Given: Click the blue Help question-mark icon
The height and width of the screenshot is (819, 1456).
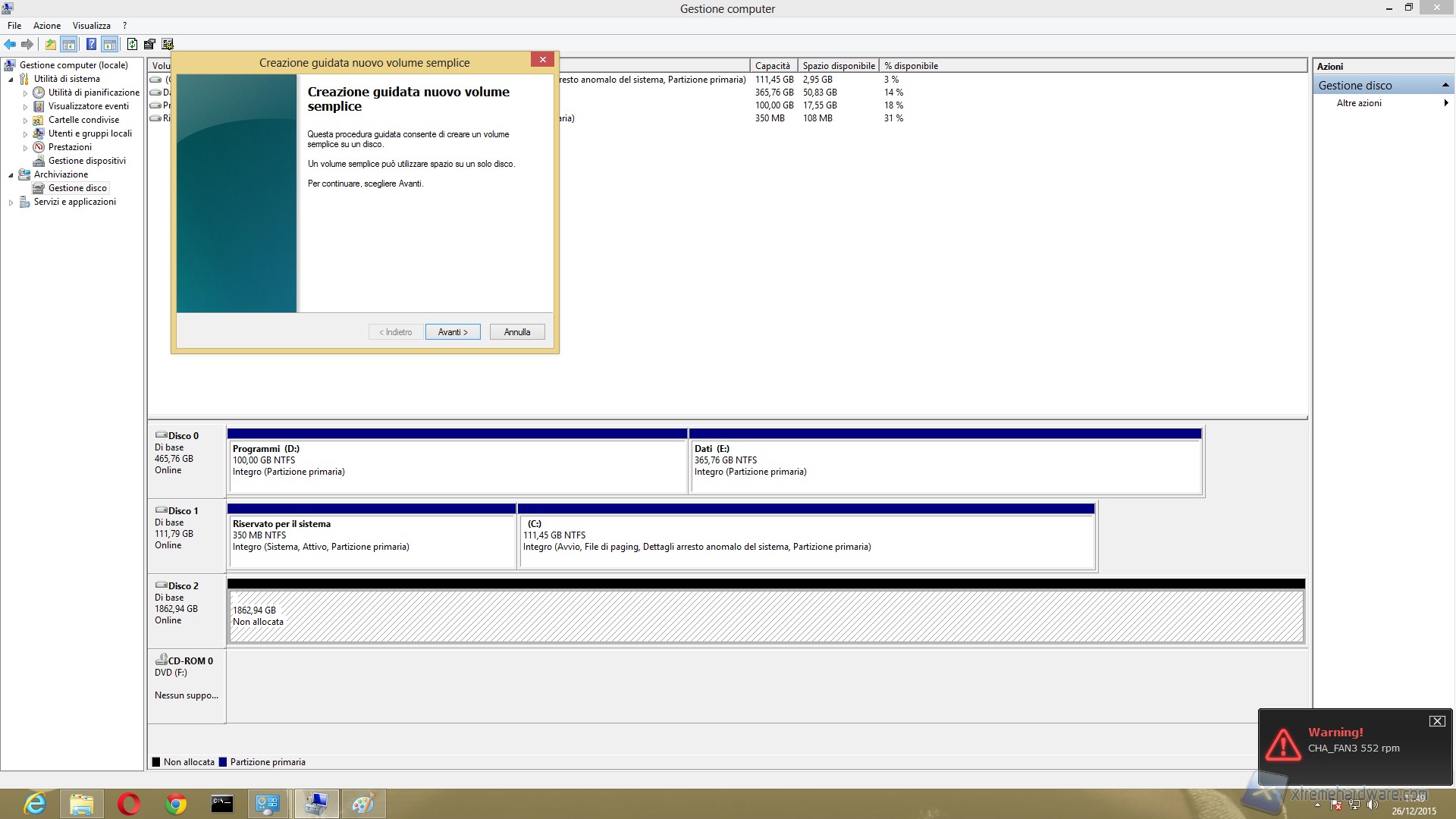Looking at the screenshot, I should coord(91,44).
